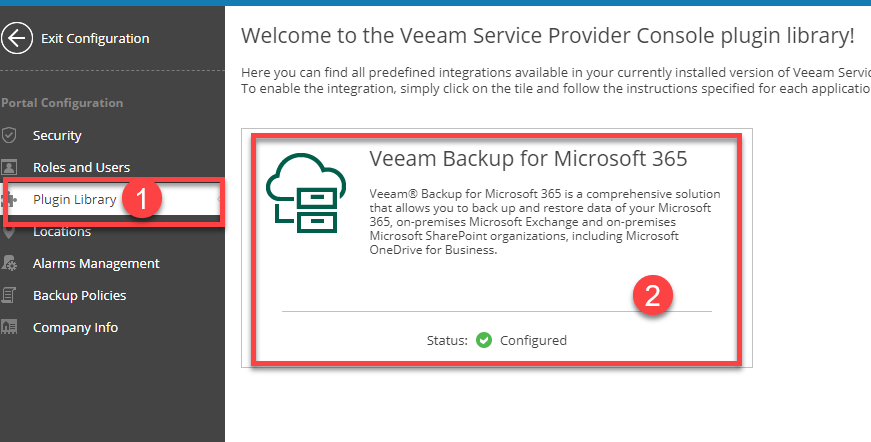Viewport: 871px width, 442px height.
Task: Click the green Configured status checkmark
Action: [x=484, y=340]
